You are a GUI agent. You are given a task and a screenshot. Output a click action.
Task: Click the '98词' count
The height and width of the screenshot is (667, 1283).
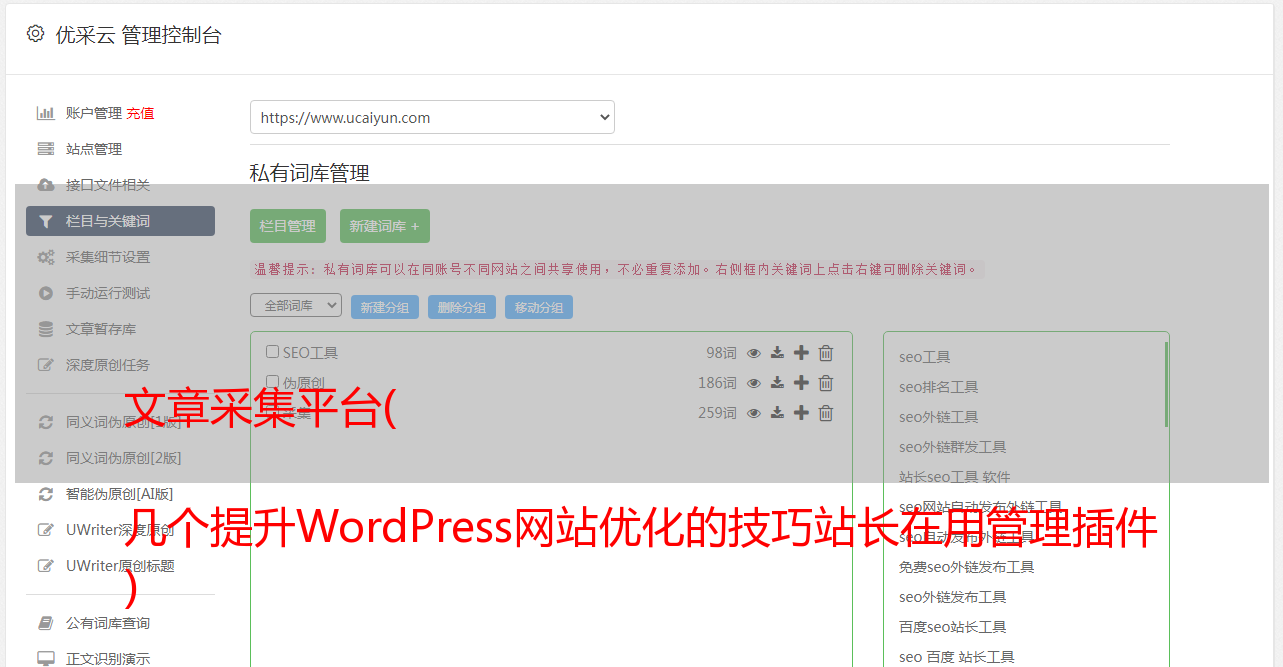click(721, 353)
